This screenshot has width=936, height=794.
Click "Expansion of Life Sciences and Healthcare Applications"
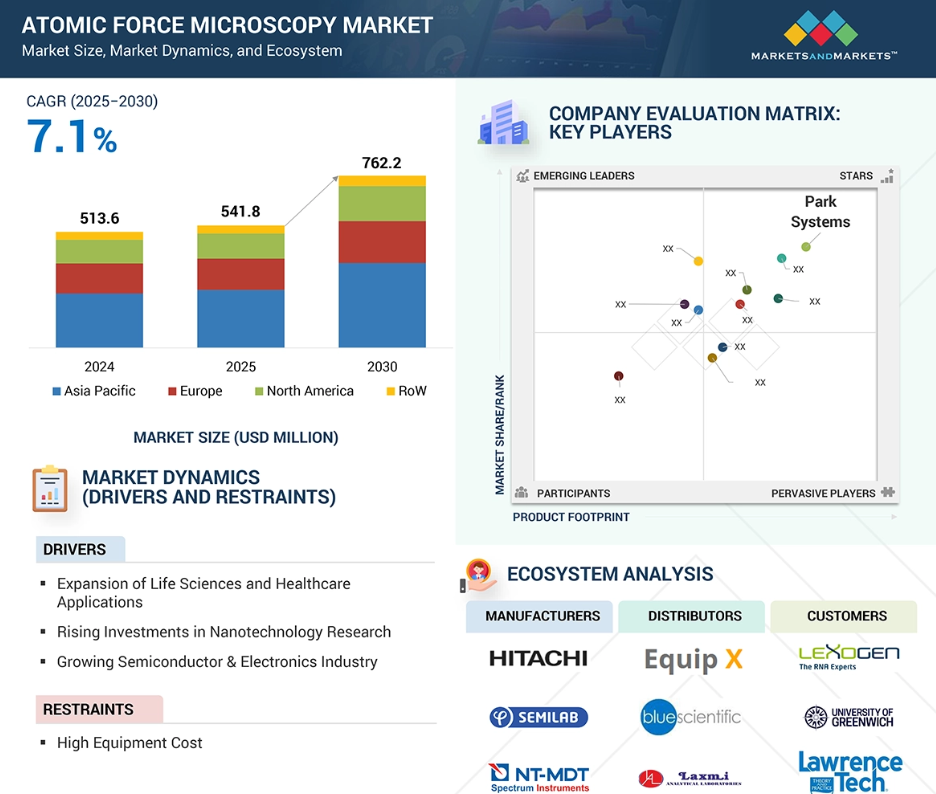coord(204,593)
